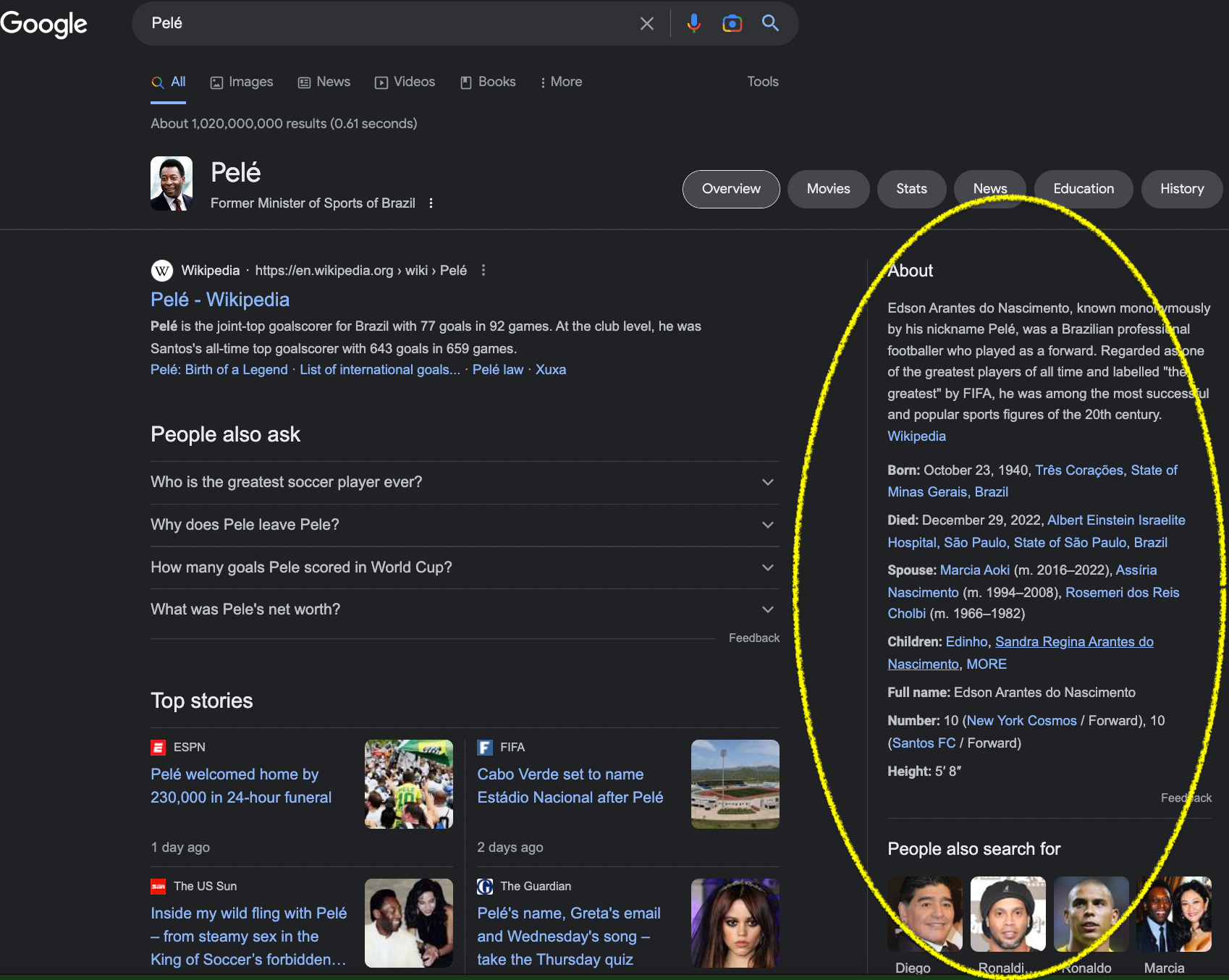Click Ronaldinho thumbnail in People also search
Screen dimensions: 1229x980
[1008, 913]
